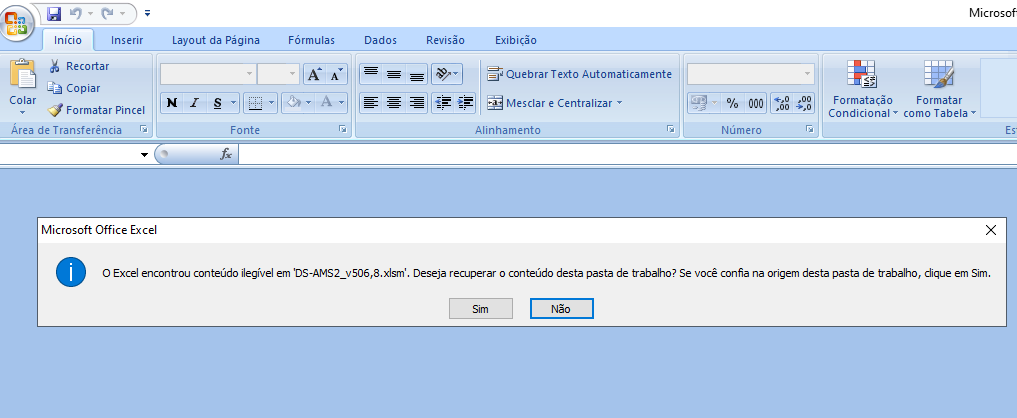The width and height of the screenshot is (1017, 418).
Task: Click the Recortar scissors icon
Action: [x=55, y=66]
